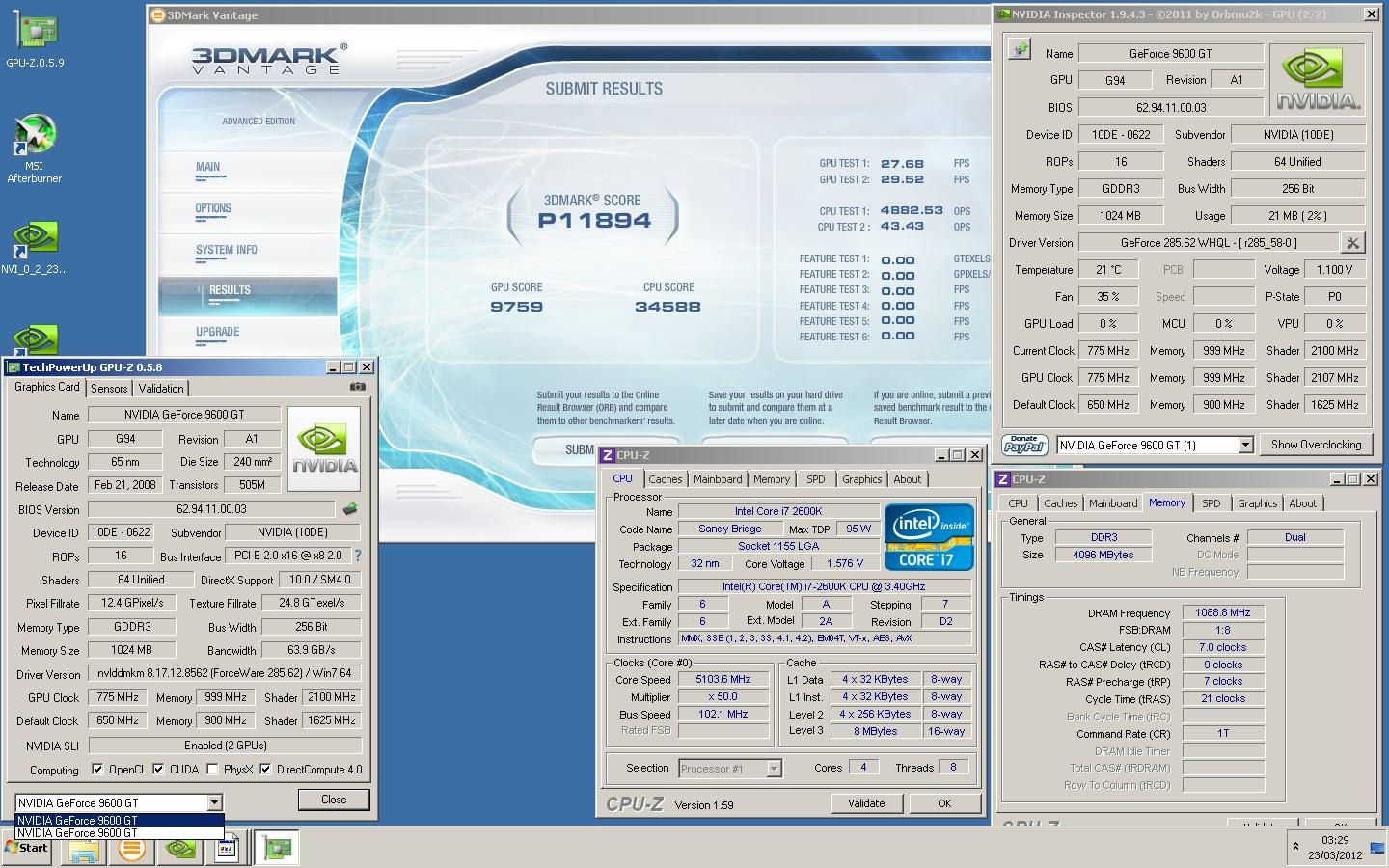This screenshot has height=868, width=1389.
Task: Toggle the PhysX checkbox in GPU-Z
Action: pos(212,770)
